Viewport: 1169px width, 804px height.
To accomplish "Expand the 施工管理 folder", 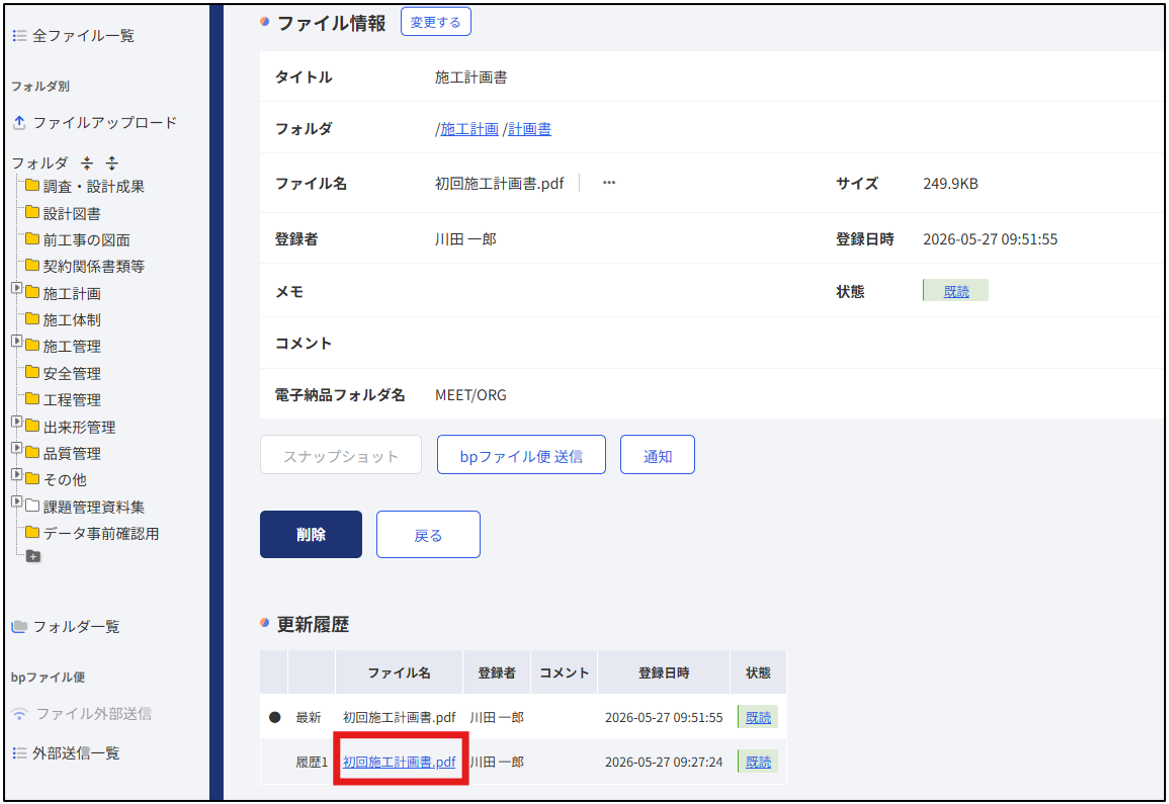I will [16, 341].
